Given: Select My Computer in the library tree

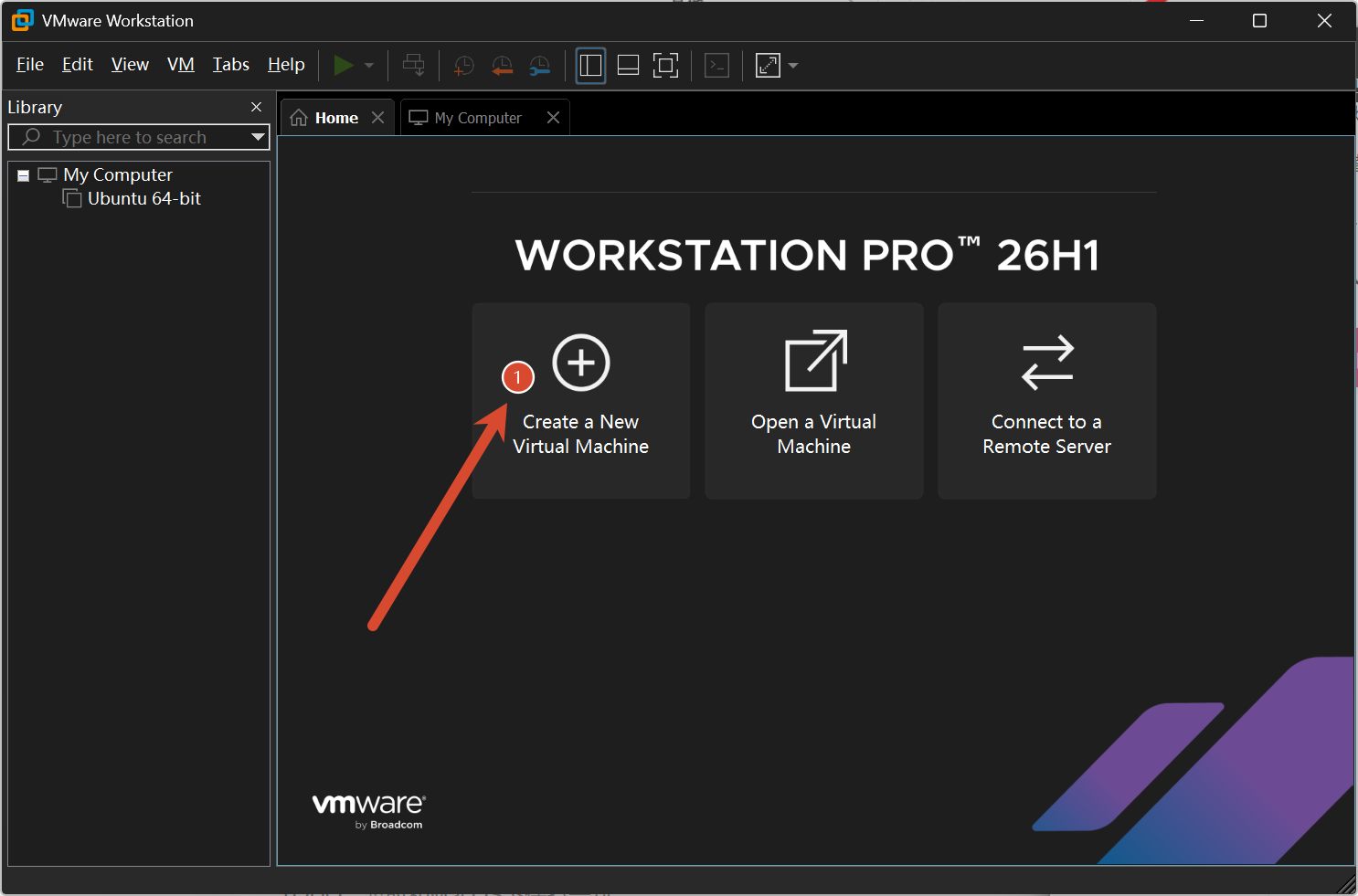Looking at the screenshot, I should [x=118, y=174].
